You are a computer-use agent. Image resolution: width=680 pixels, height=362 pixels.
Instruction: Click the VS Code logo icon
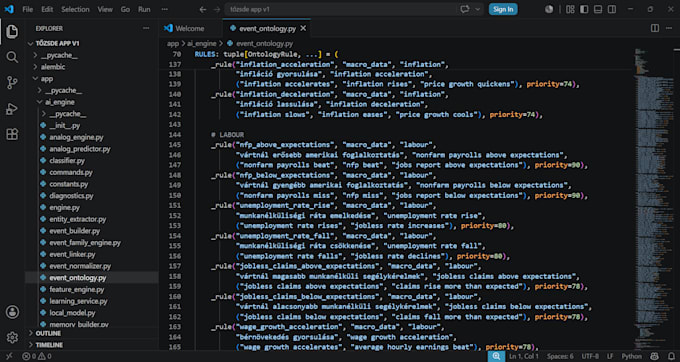[x=9, y=9]
